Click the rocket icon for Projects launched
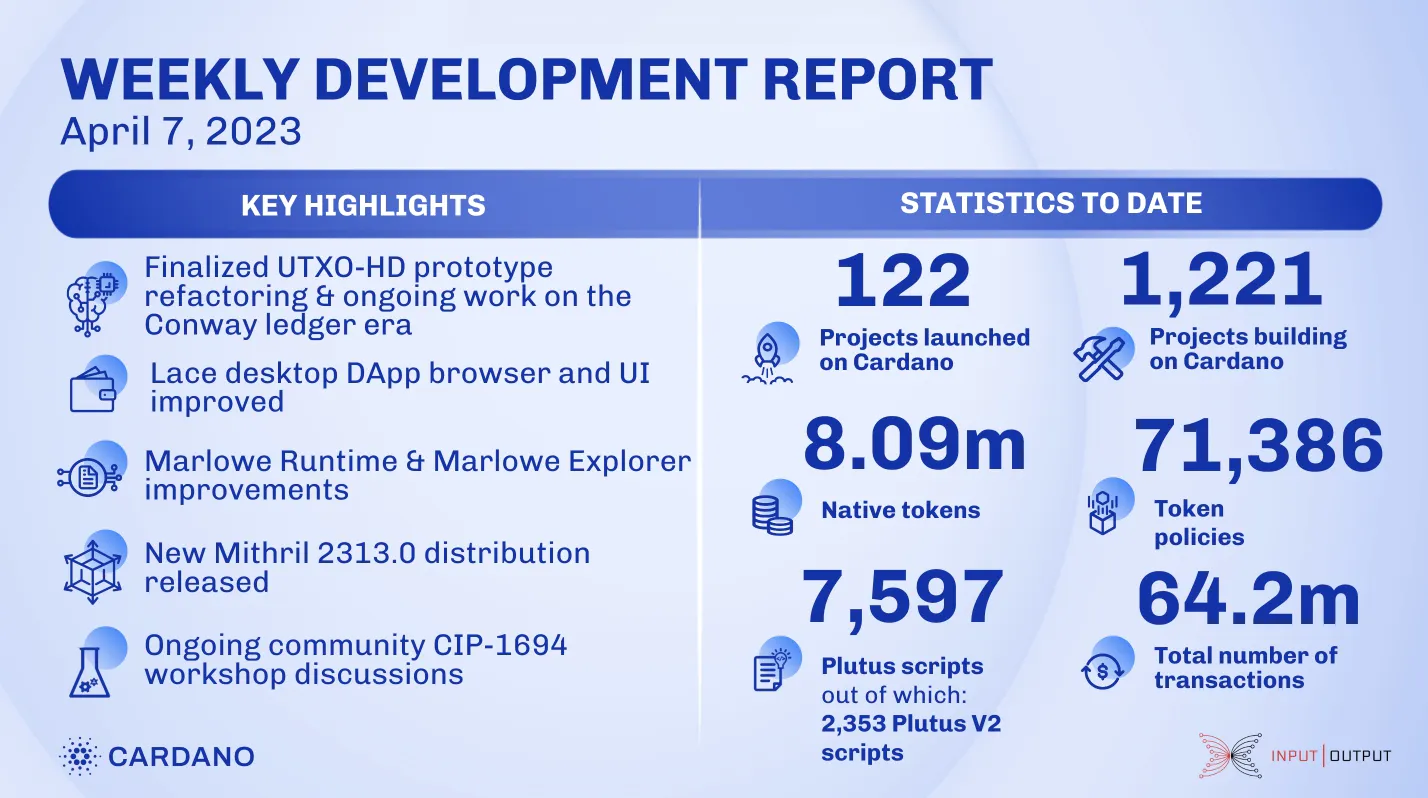The width and height of the screenshot is (1428, 798). click(769, 355)
